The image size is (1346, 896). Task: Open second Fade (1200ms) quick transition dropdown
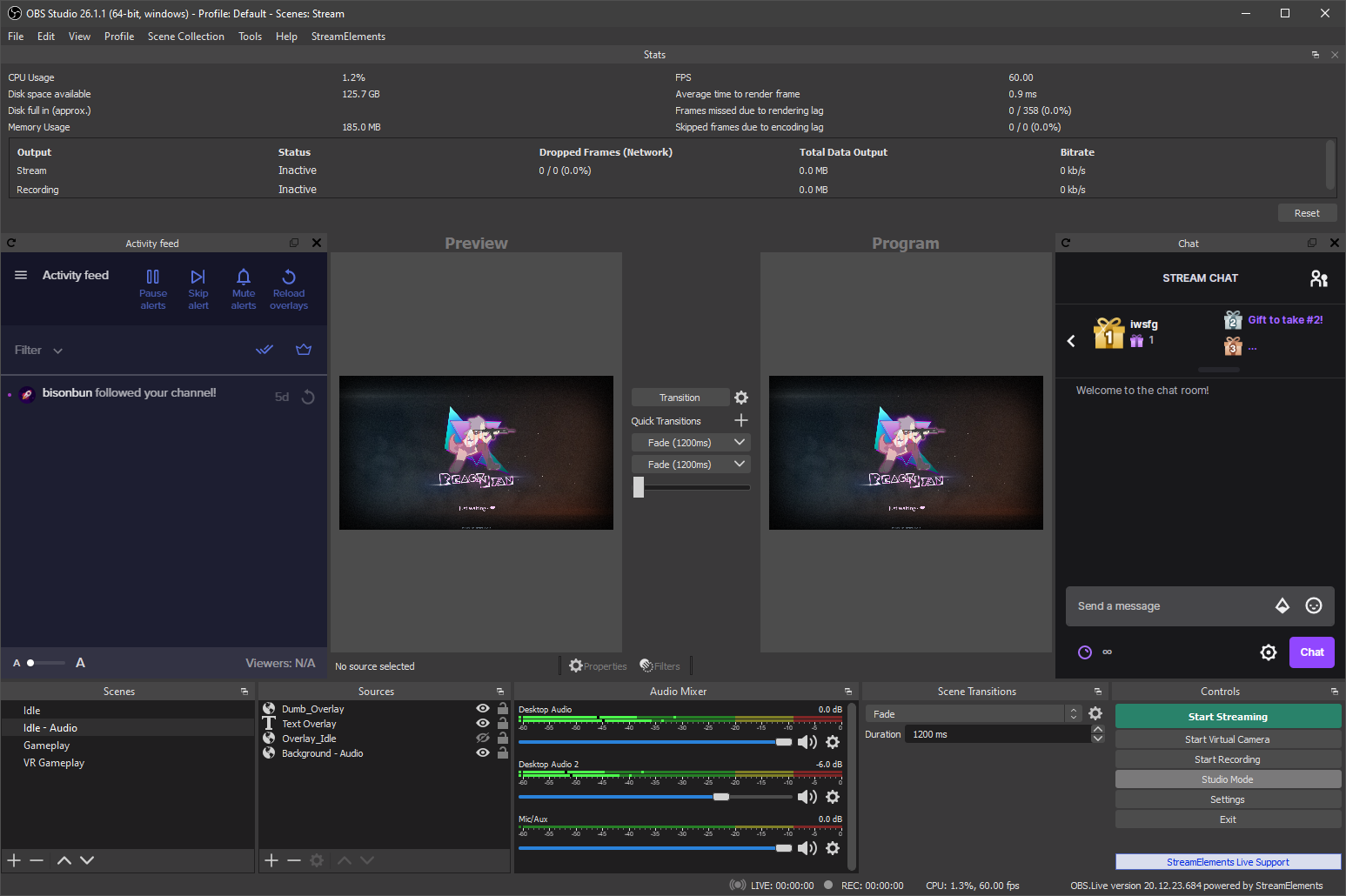691,465
